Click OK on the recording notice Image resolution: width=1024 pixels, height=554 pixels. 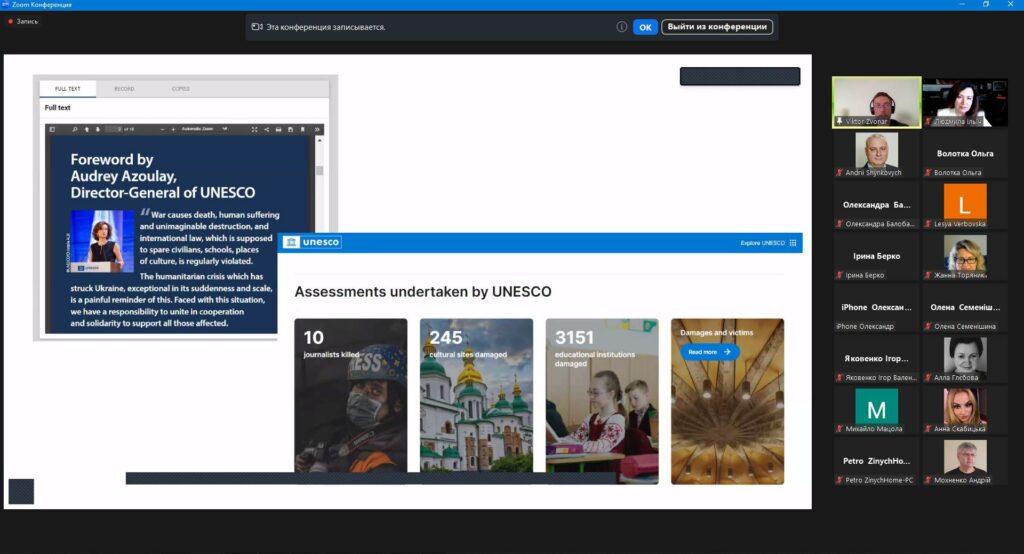[x=645, y=27]
